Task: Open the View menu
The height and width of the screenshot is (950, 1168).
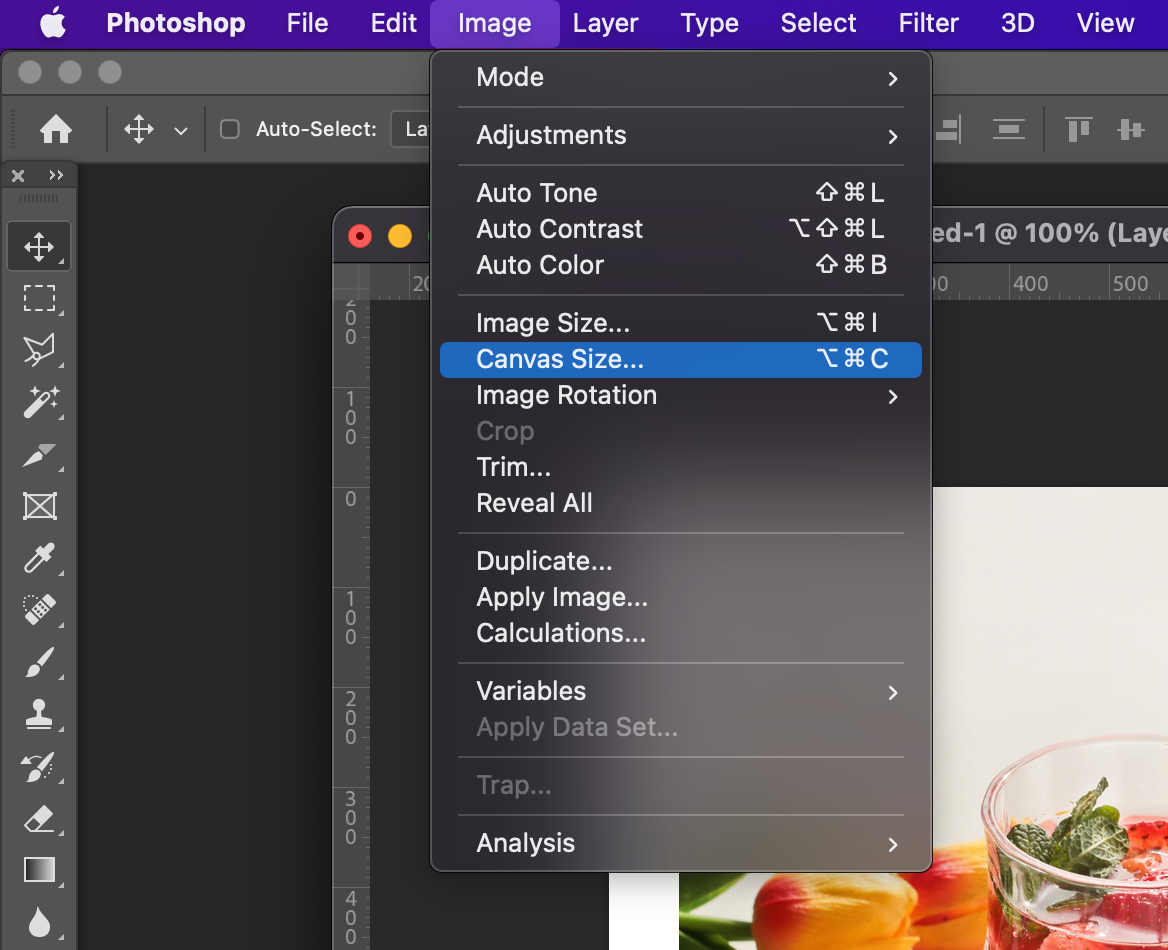Action: click(x=1105, y=23)
